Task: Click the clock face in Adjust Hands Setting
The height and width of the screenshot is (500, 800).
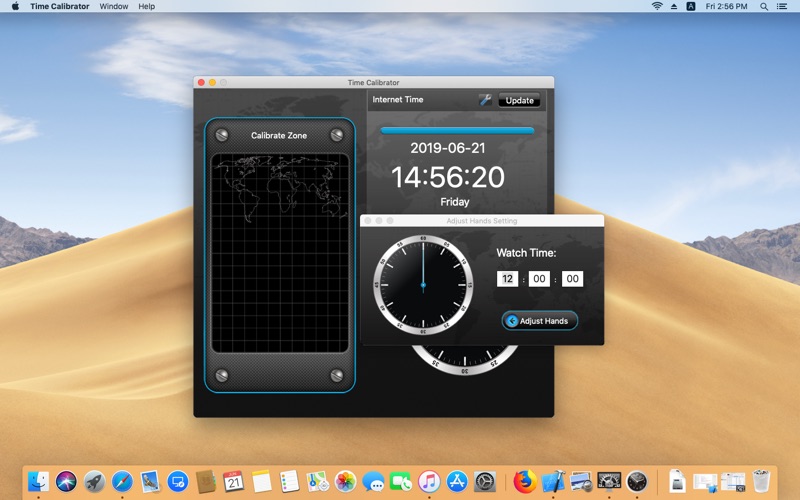Action: coord(423,285)
